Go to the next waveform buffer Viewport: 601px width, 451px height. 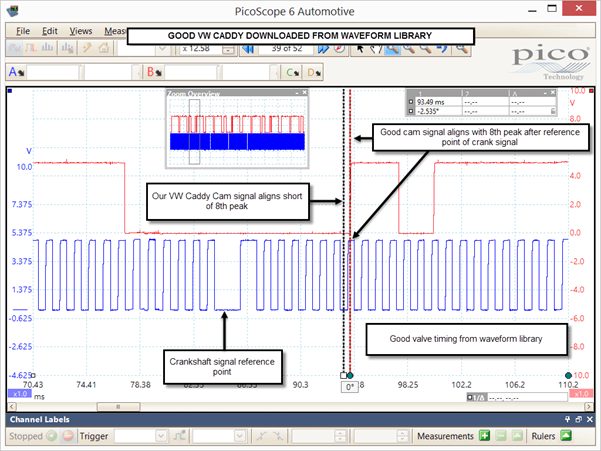323,49
